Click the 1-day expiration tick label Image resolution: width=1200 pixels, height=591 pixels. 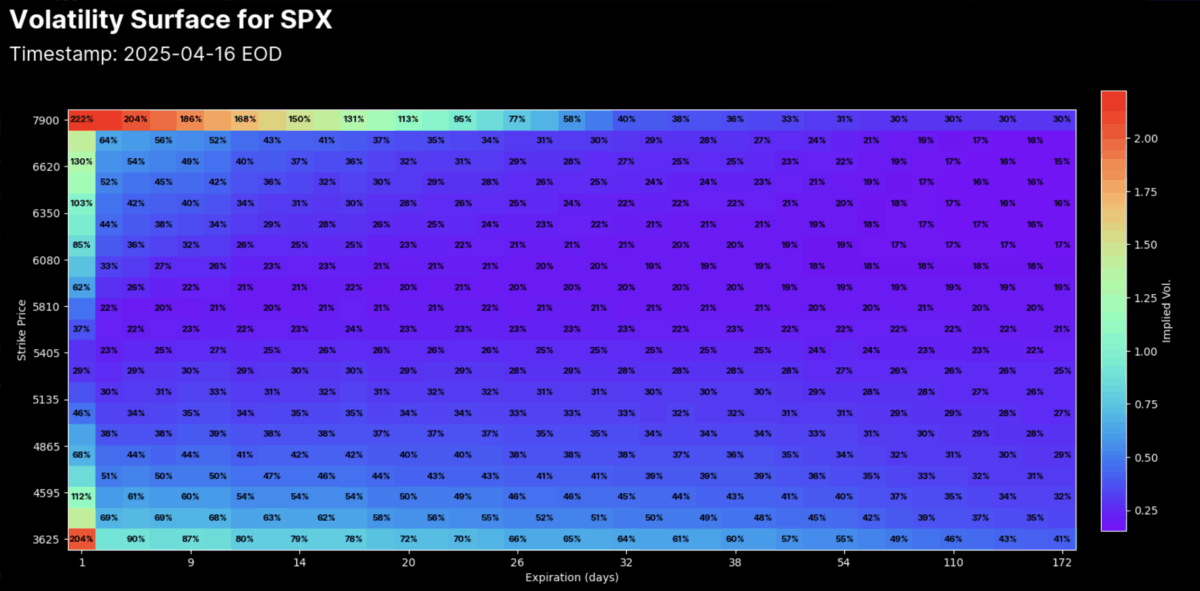pyautogui.click(x=83, y=562)
